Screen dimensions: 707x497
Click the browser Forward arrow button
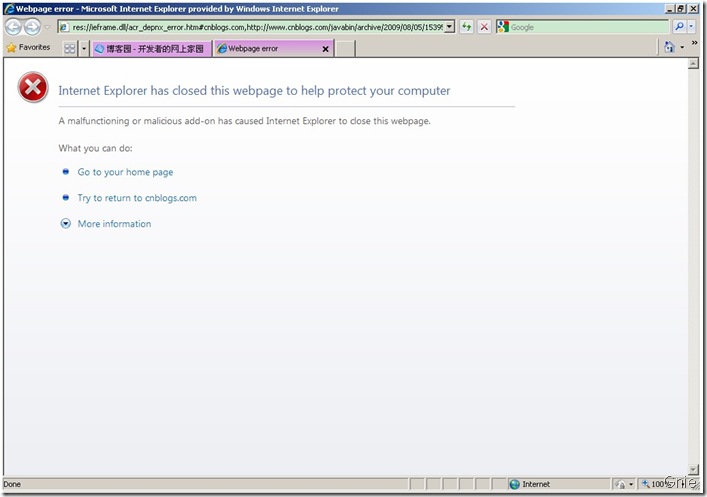pos(32,27)
